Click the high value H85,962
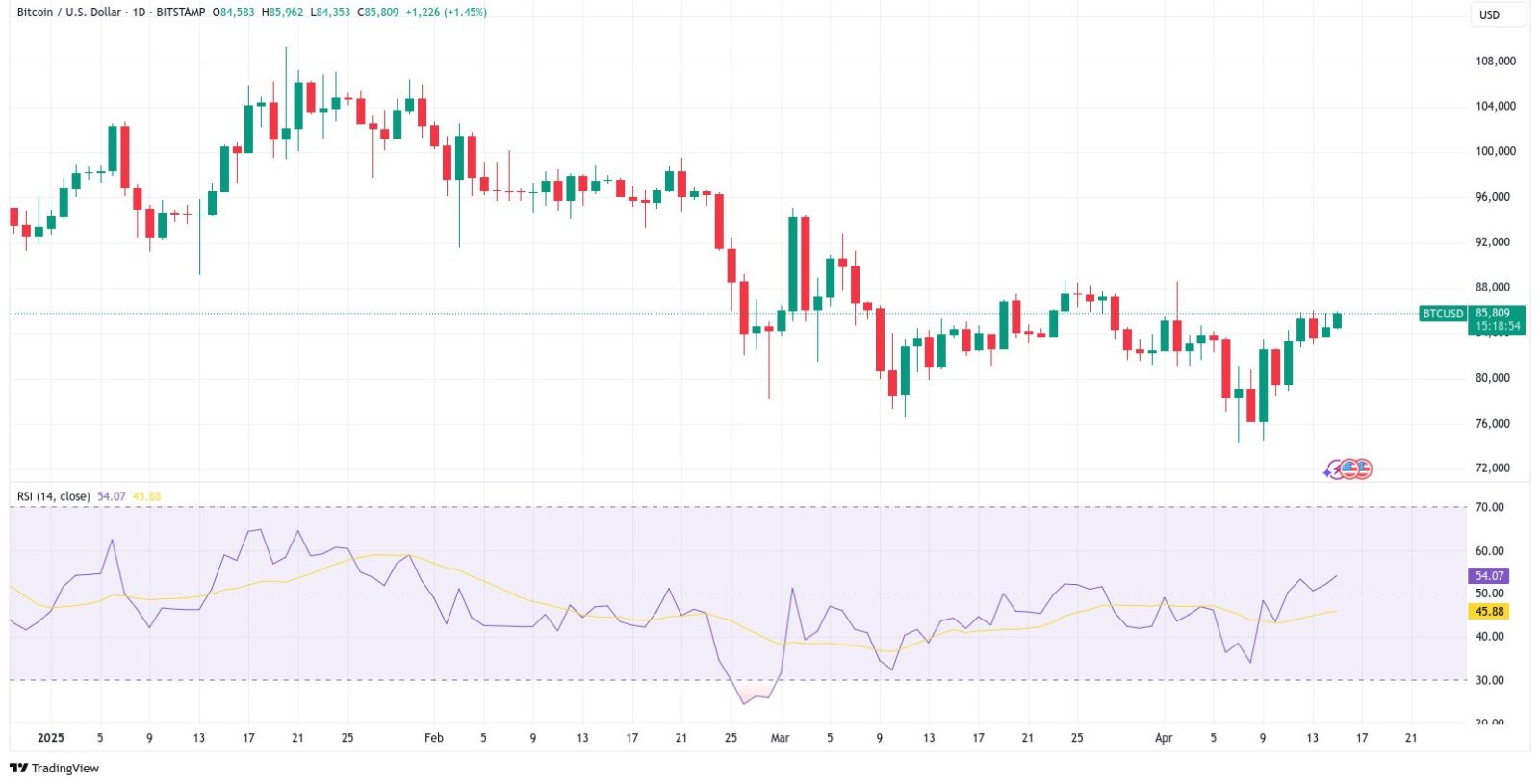The image size is (1540, 784). [x=282, y=13]
